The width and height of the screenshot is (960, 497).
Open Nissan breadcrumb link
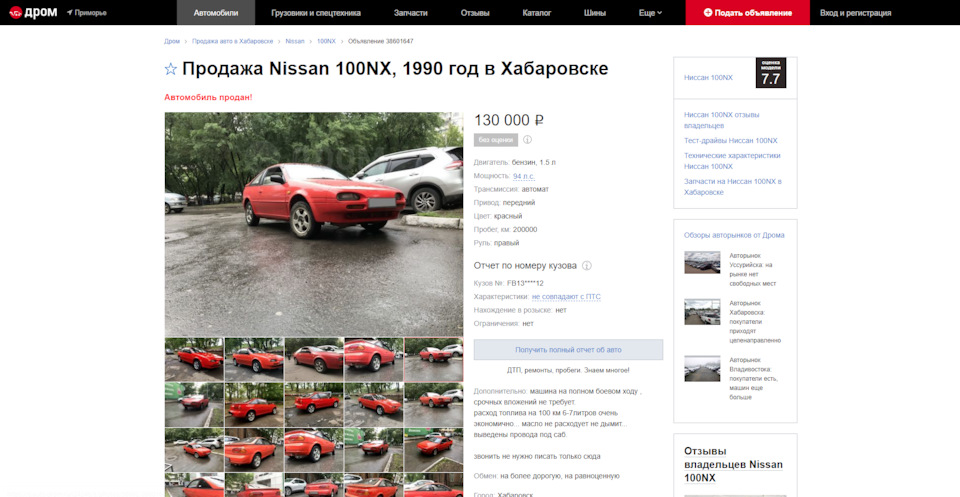click(295, 41)
